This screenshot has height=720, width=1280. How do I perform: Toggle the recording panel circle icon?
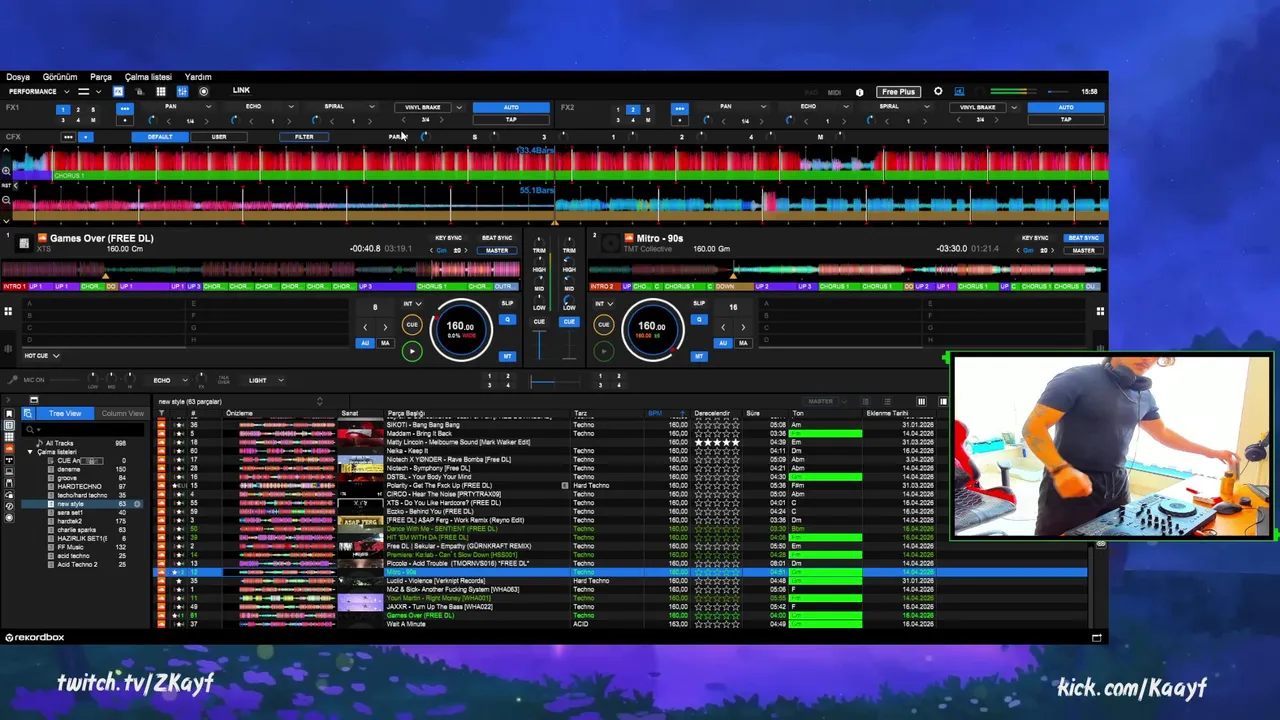pos(204,92)
